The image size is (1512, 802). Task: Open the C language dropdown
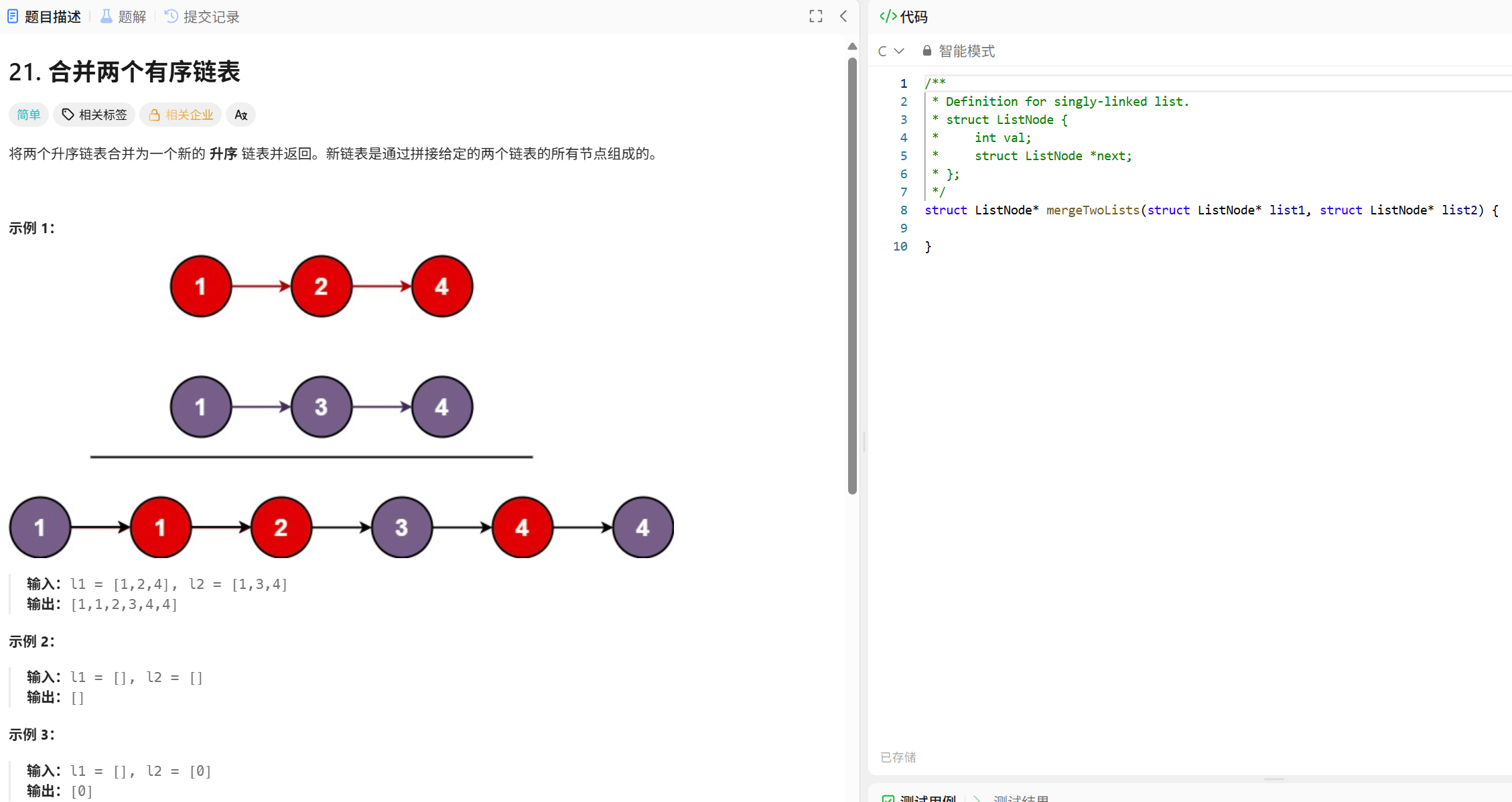(x=891, y=51)
